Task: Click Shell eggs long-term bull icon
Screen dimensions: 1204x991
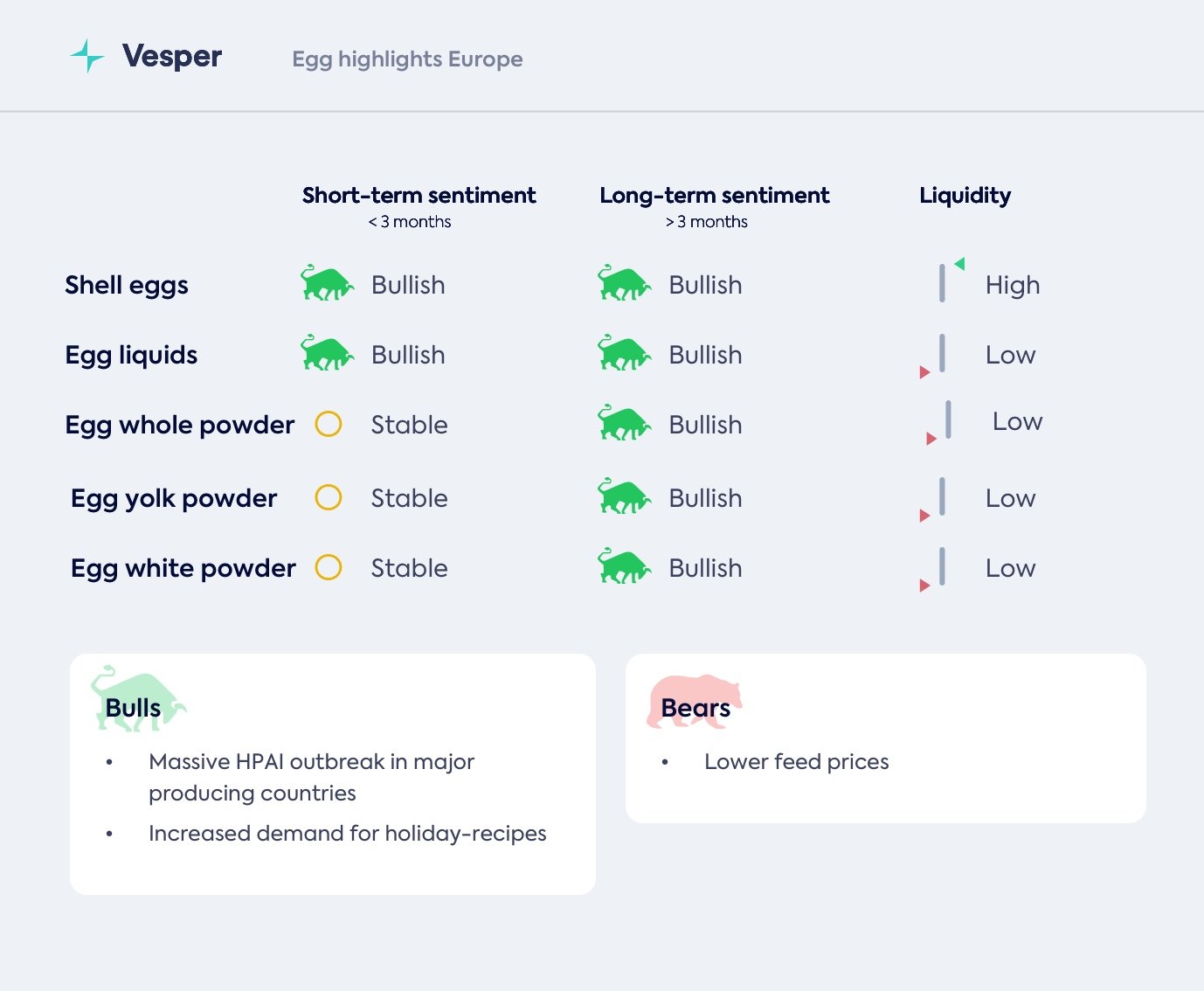Action: (x=624, y=283)
